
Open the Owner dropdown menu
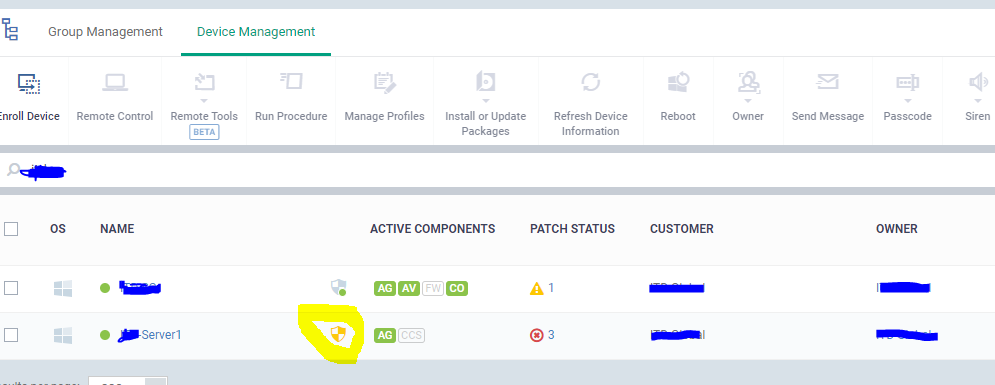pos(748,101)
